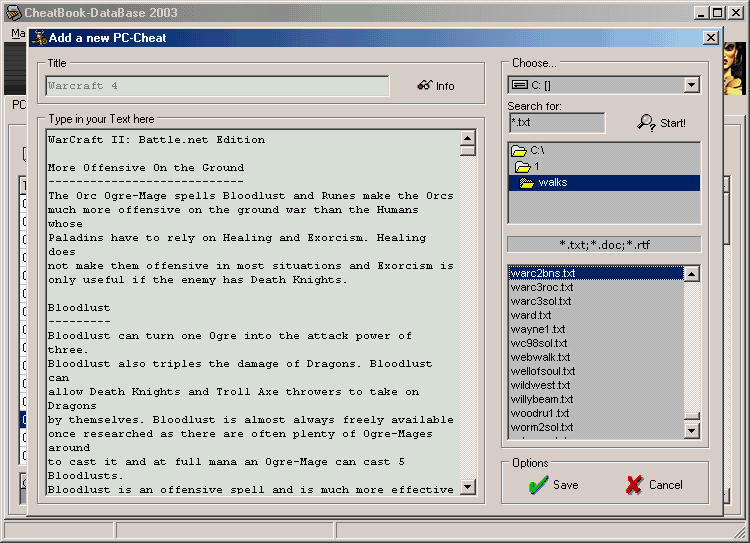Click the Search for *.txt field
750x543 pixels.
coord(556,123)
